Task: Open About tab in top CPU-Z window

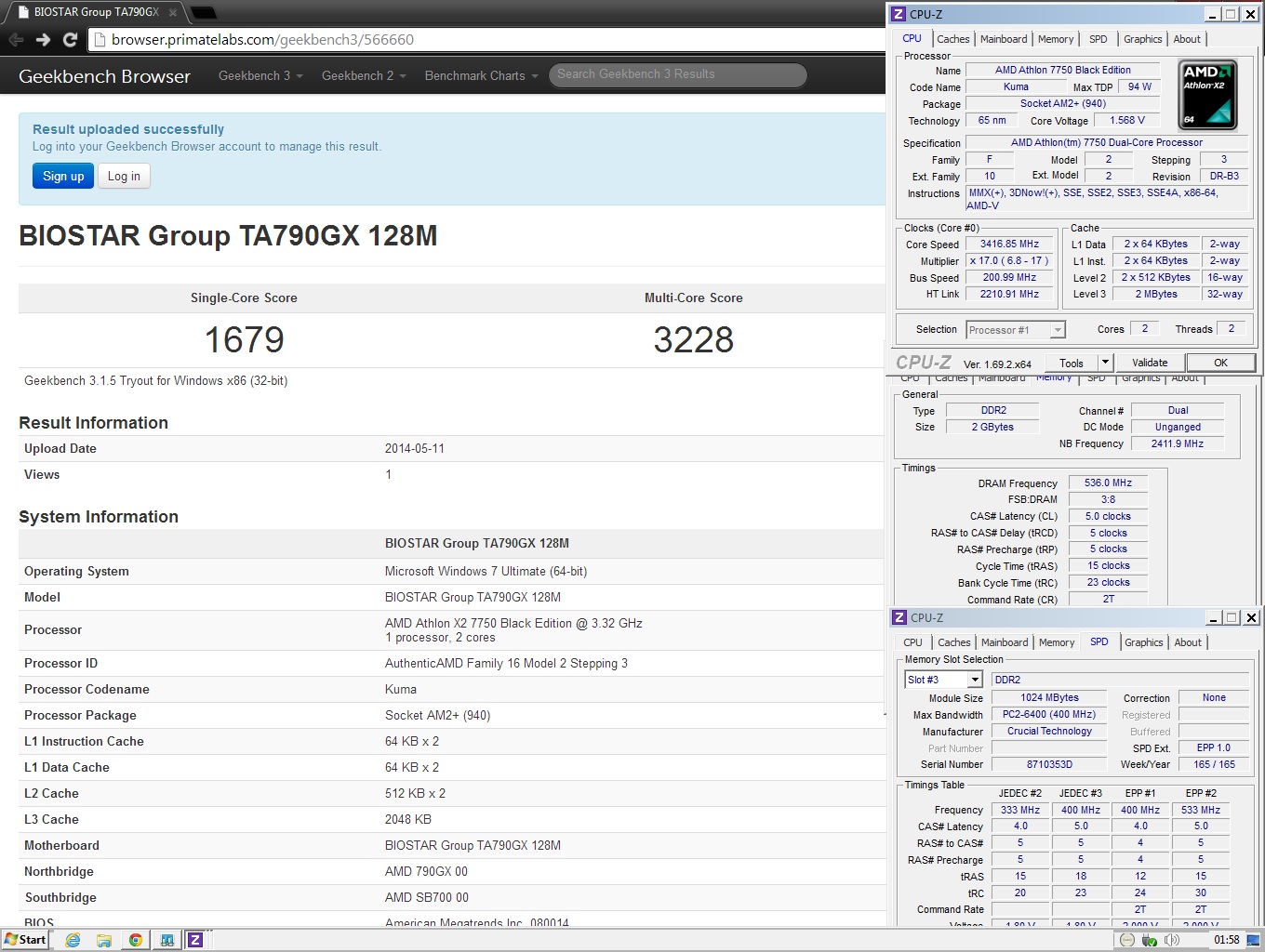Action: pyautogui.click(x=1187, y=39)
